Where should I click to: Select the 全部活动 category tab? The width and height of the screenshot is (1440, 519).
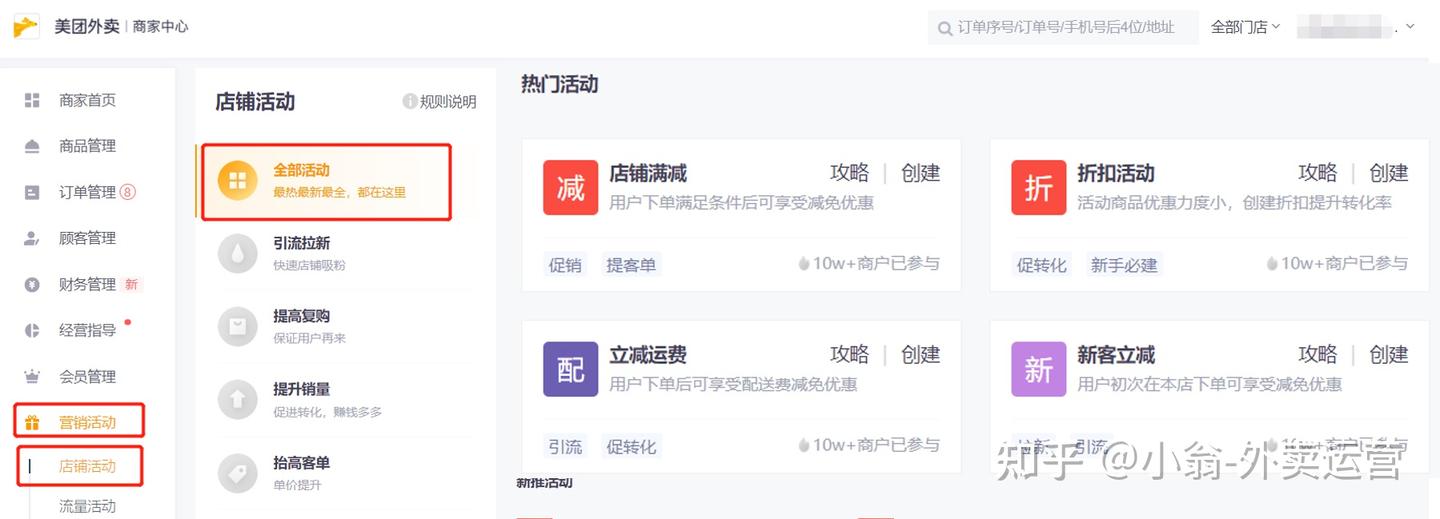tap(326, 181)
